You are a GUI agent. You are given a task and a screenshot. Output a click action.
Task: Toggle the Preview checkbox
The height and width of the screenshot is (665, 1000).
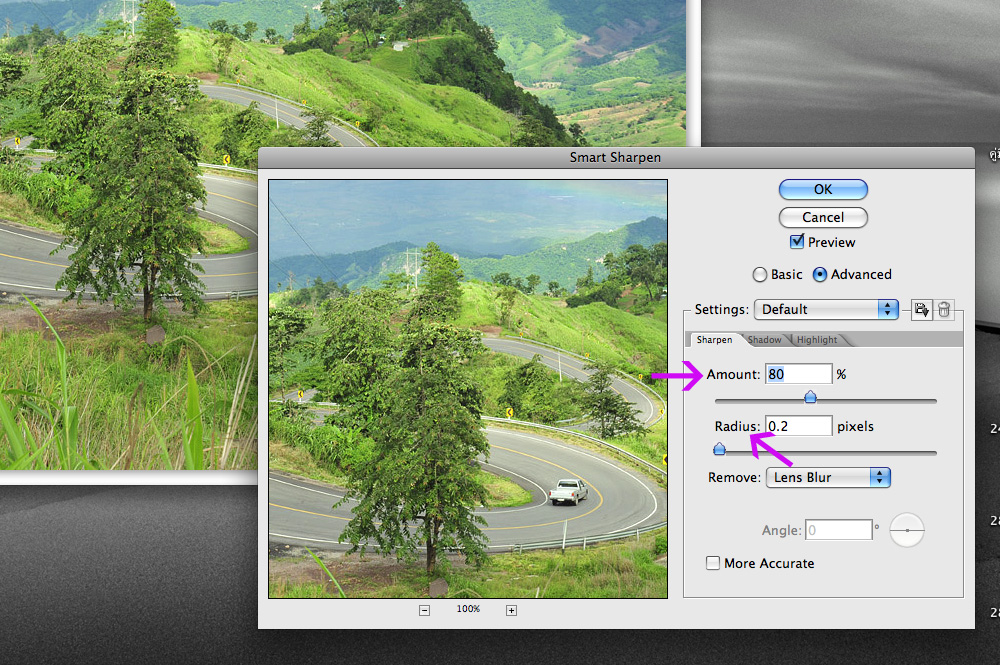click(x=797, y=242)
